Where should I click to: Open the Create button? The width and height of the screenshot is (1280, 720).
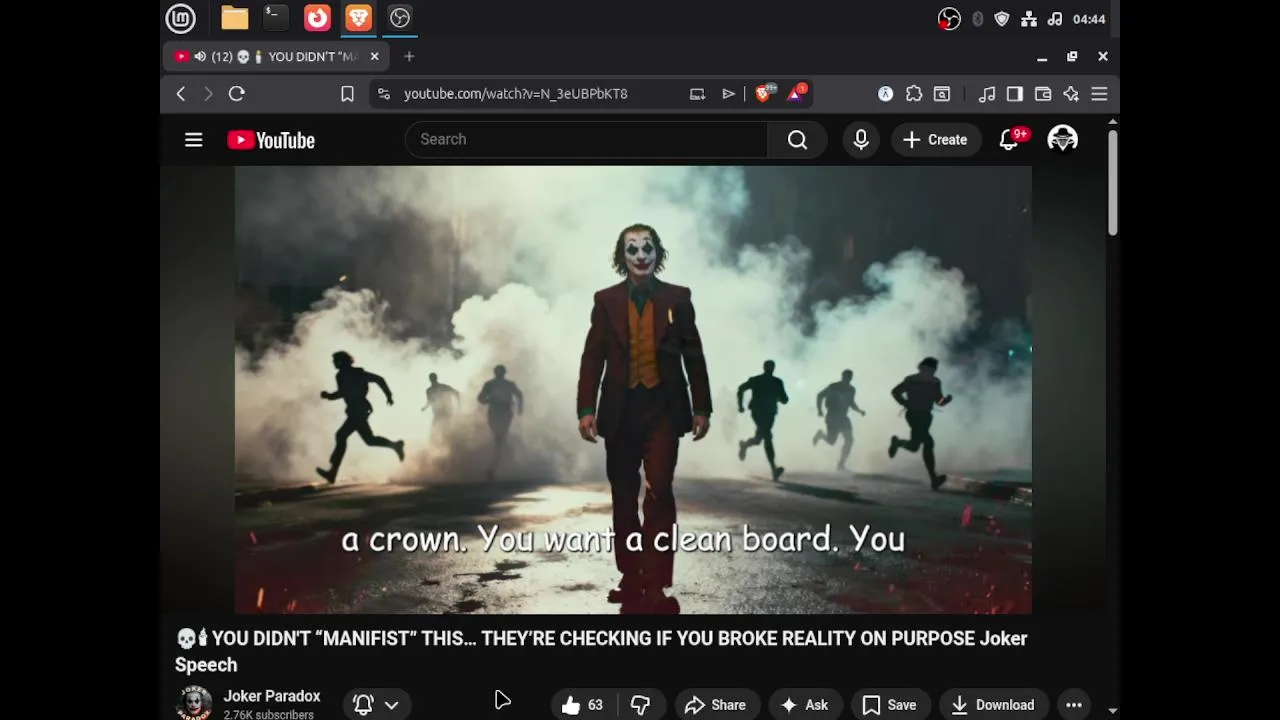pos(935,140)
